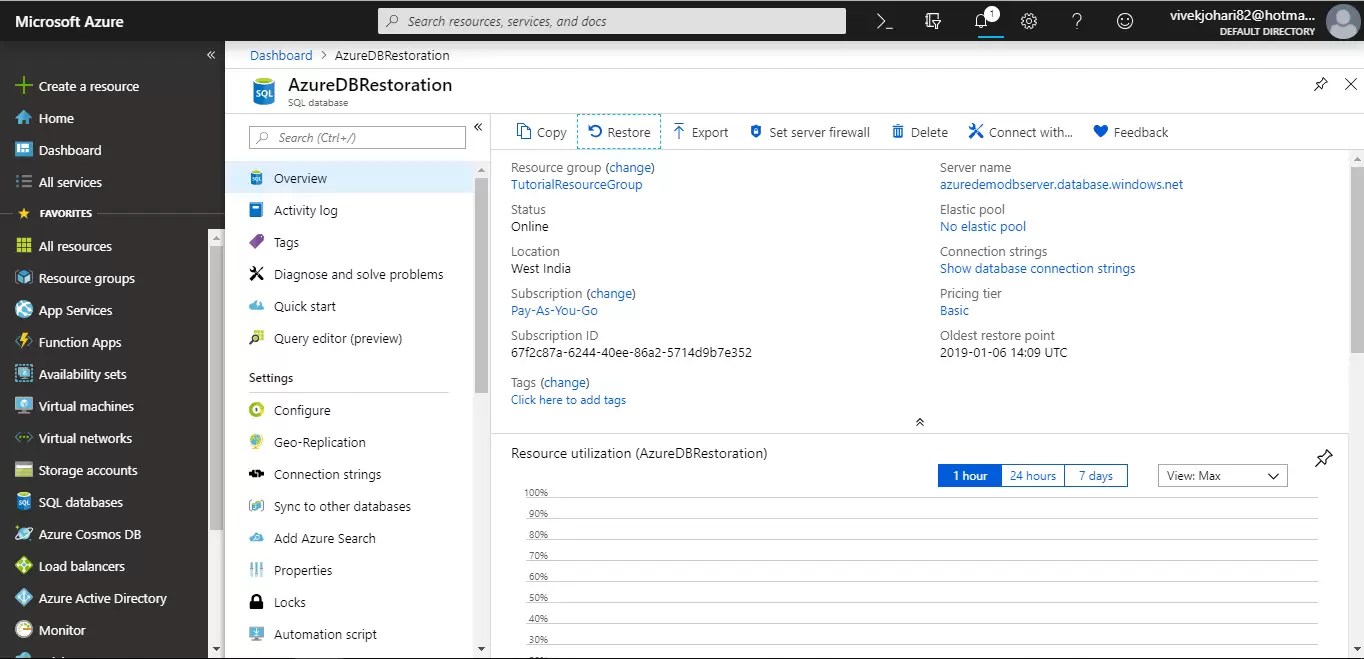Click the Restore toolbar button
The image size is (1364, 659).
[619, 132]
